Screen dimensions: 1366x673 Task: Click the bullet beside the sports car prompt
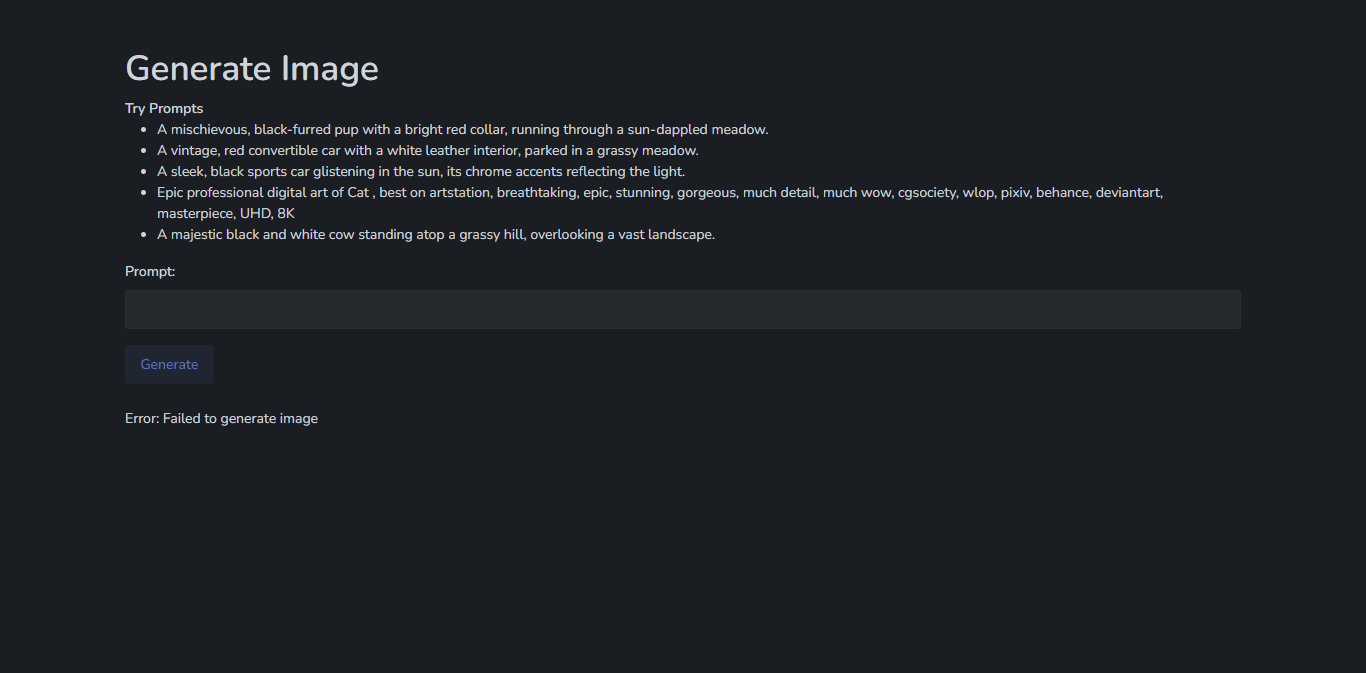pyautogui.click(x=142, y=172)
